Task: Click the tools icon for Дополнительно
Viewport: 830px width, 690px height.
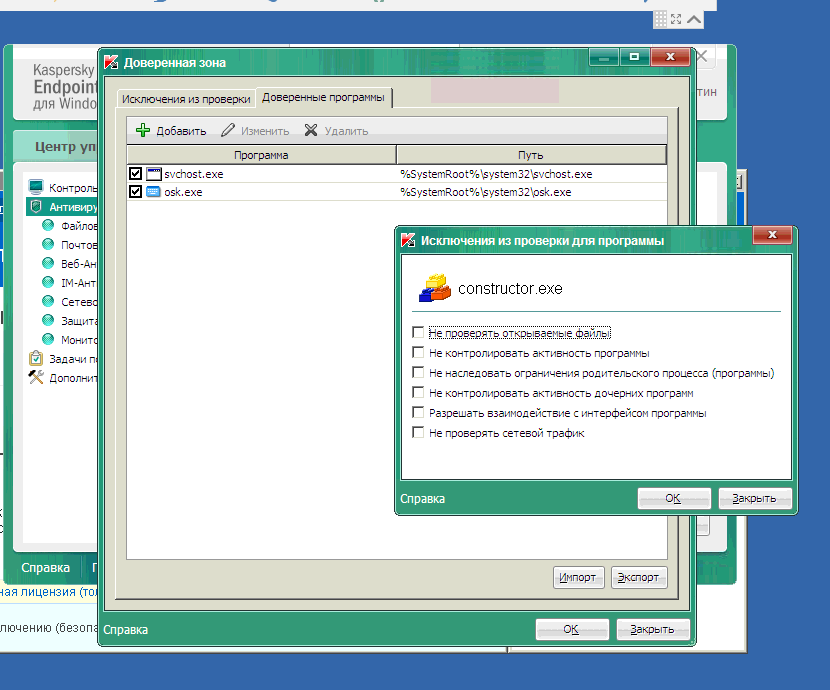Action: 36,377
